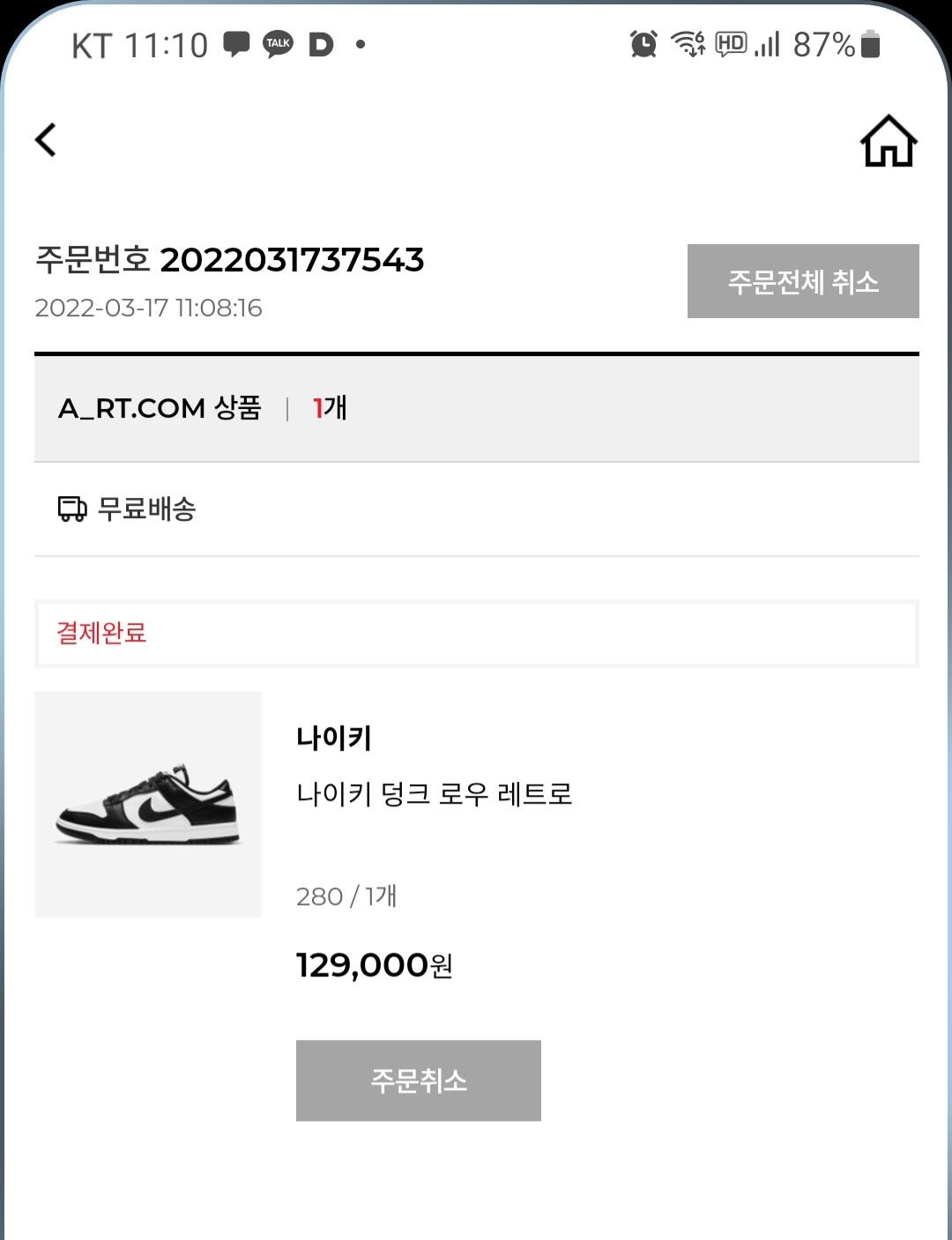The image size is (952, 1240).
Task: Tap the battery indicator icon
Action: pyautogui.click(x=870, y=43)
